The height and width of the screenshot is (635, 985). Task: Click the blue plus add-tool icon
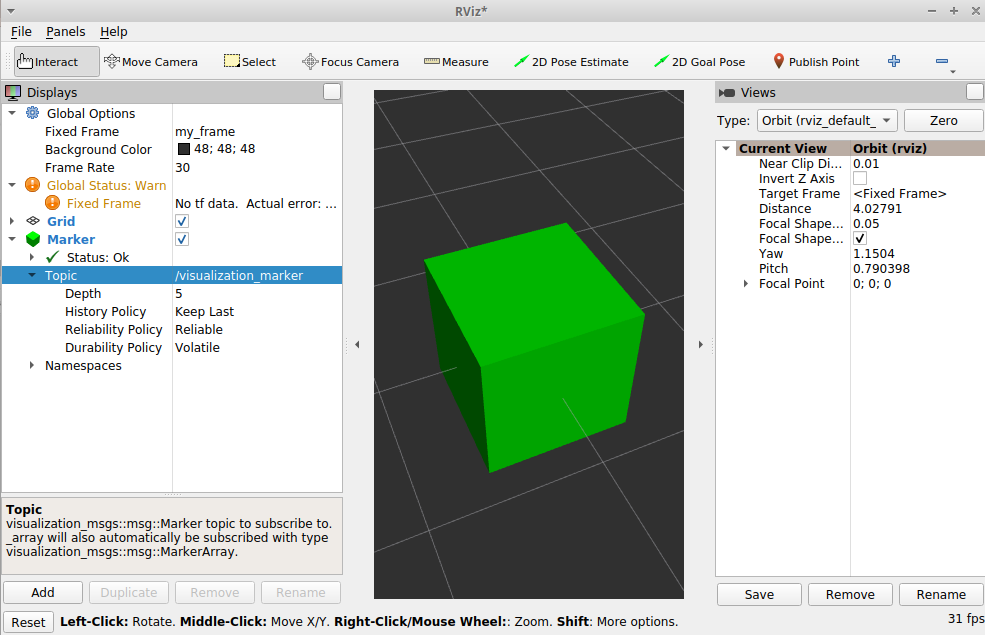point(894,61)
